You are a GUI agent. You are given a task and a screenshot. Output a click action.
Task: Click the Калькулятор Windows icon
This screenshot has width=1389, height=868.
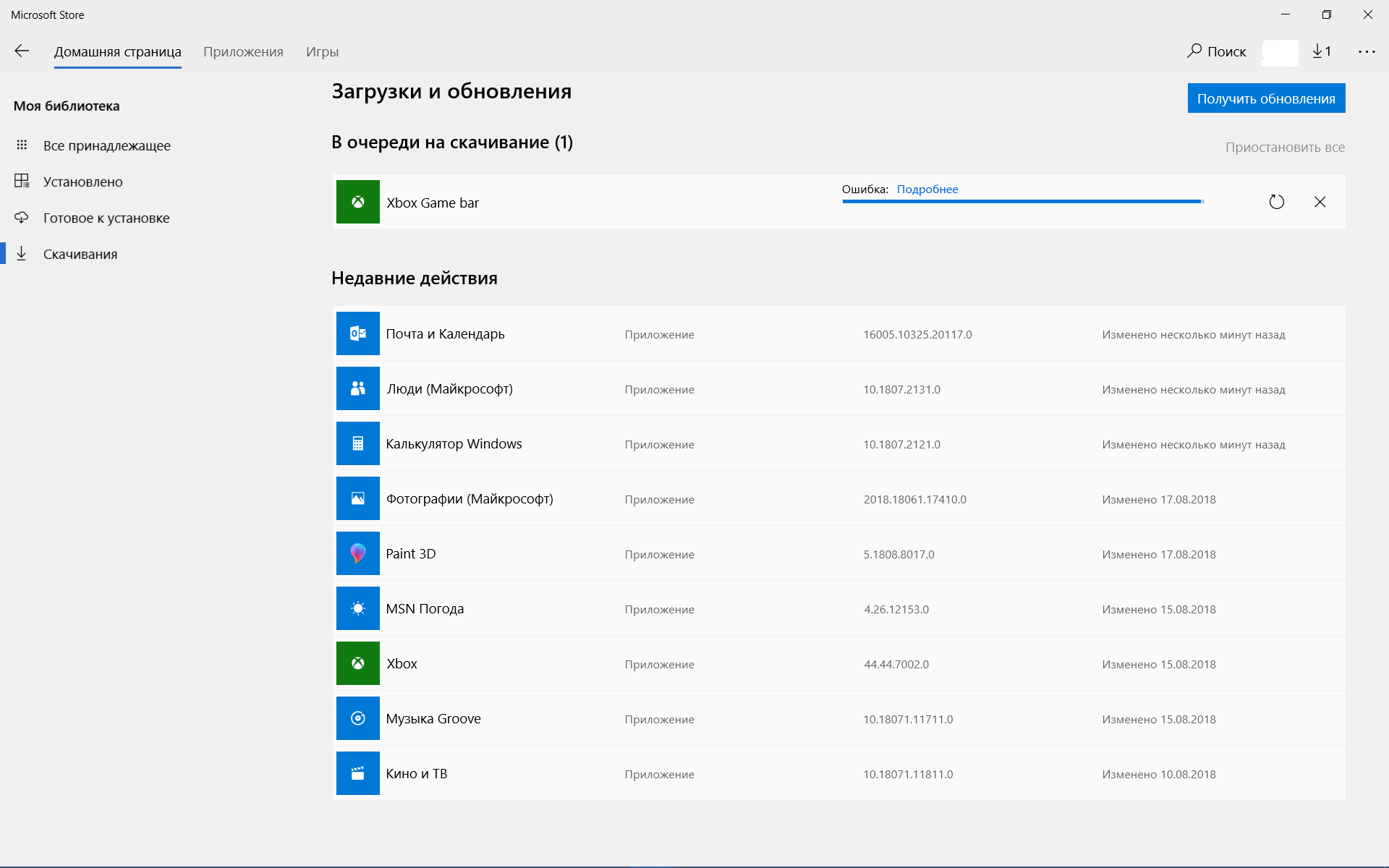[358, 443]
